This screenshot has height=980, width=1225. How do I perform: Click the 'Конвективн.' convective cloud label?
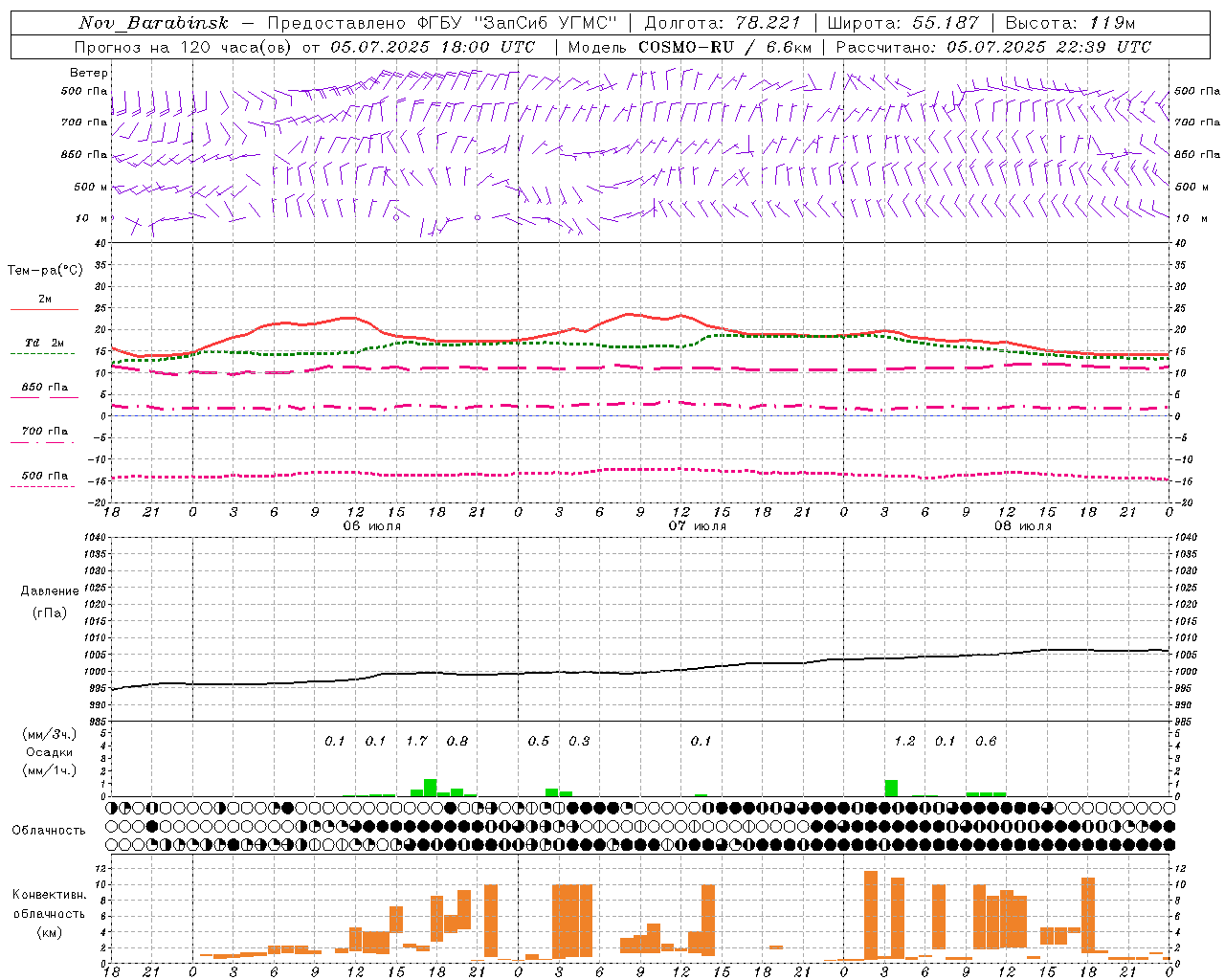pyautogui.click(x=49, y=895)
